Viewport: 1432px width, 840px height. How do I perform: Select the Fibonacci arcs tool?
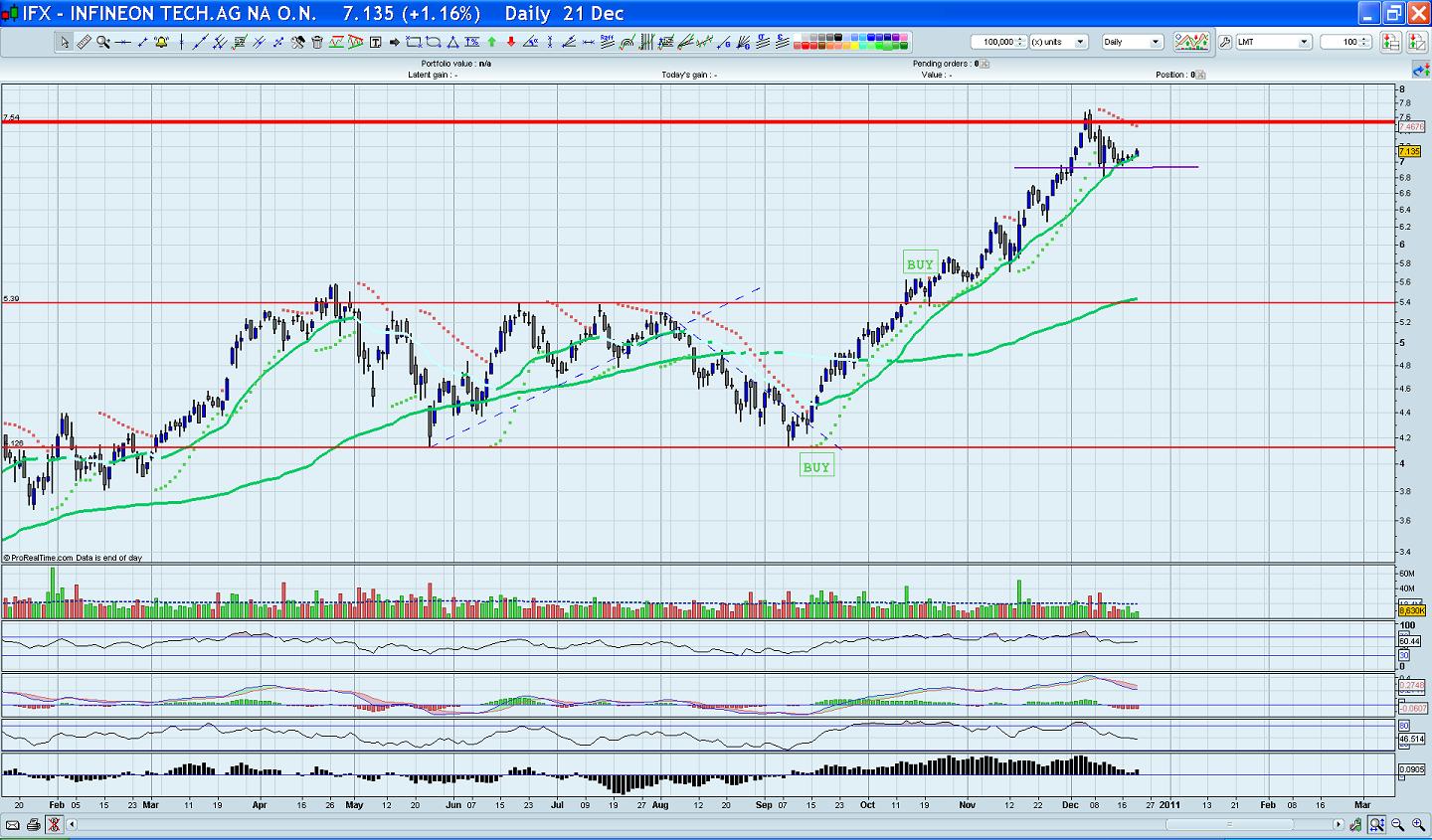pyautogui.click(x=626, y=42)
